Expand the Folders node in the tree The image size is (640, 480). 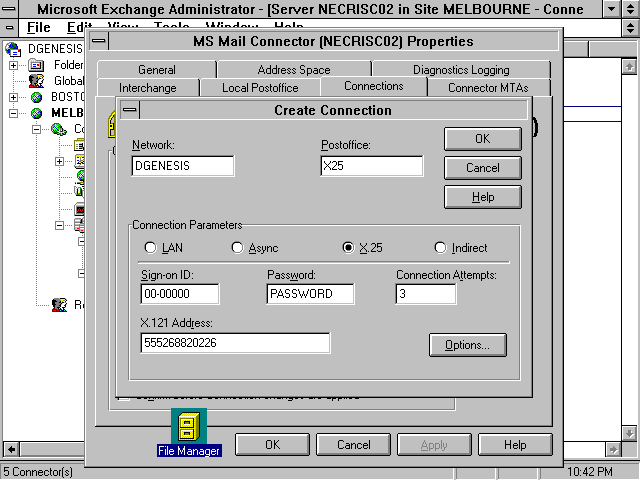13,65
